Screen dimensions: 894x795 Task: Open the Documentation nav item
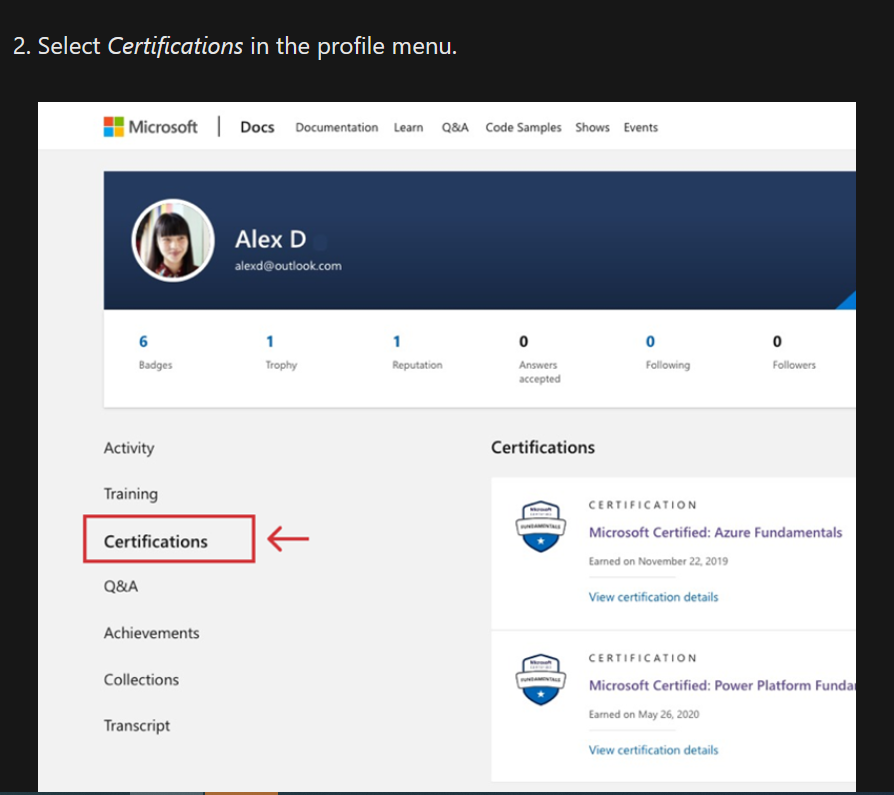pyautogui.click(x=336, y=127)
